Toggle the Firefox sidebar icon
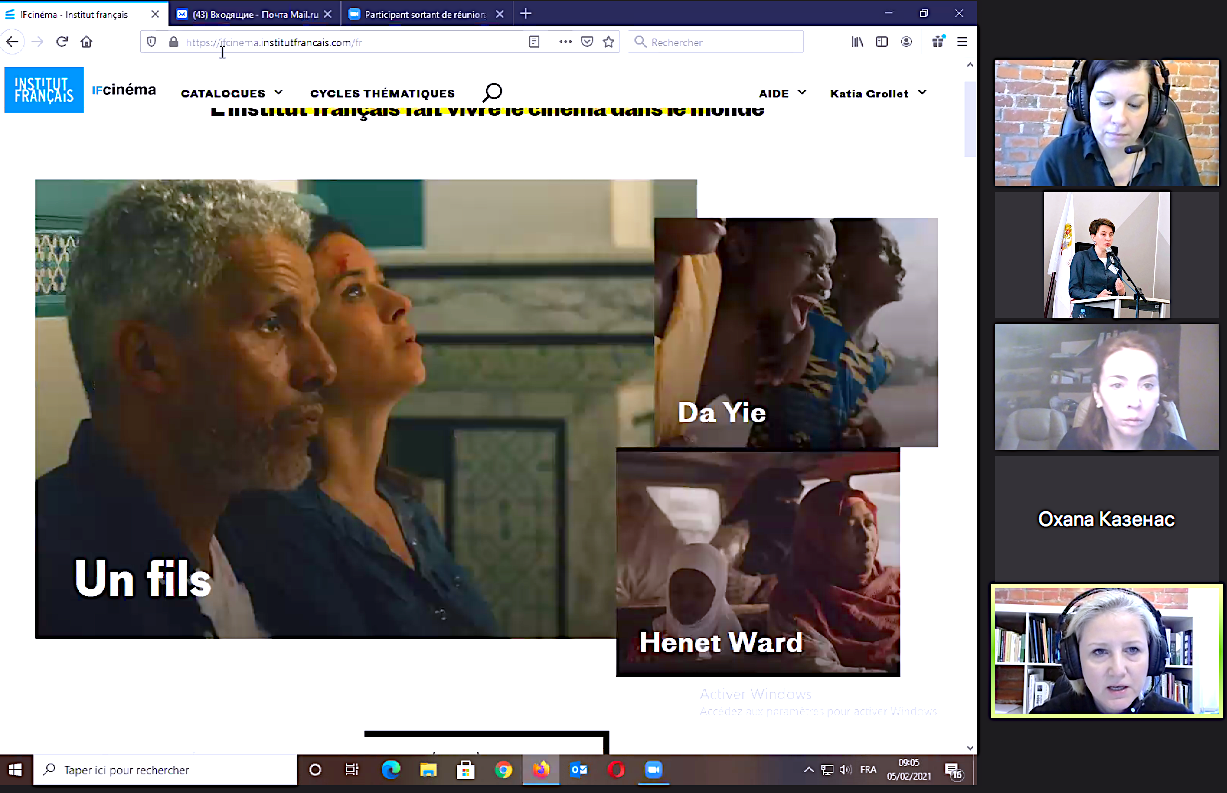 (x=882, y=42)
